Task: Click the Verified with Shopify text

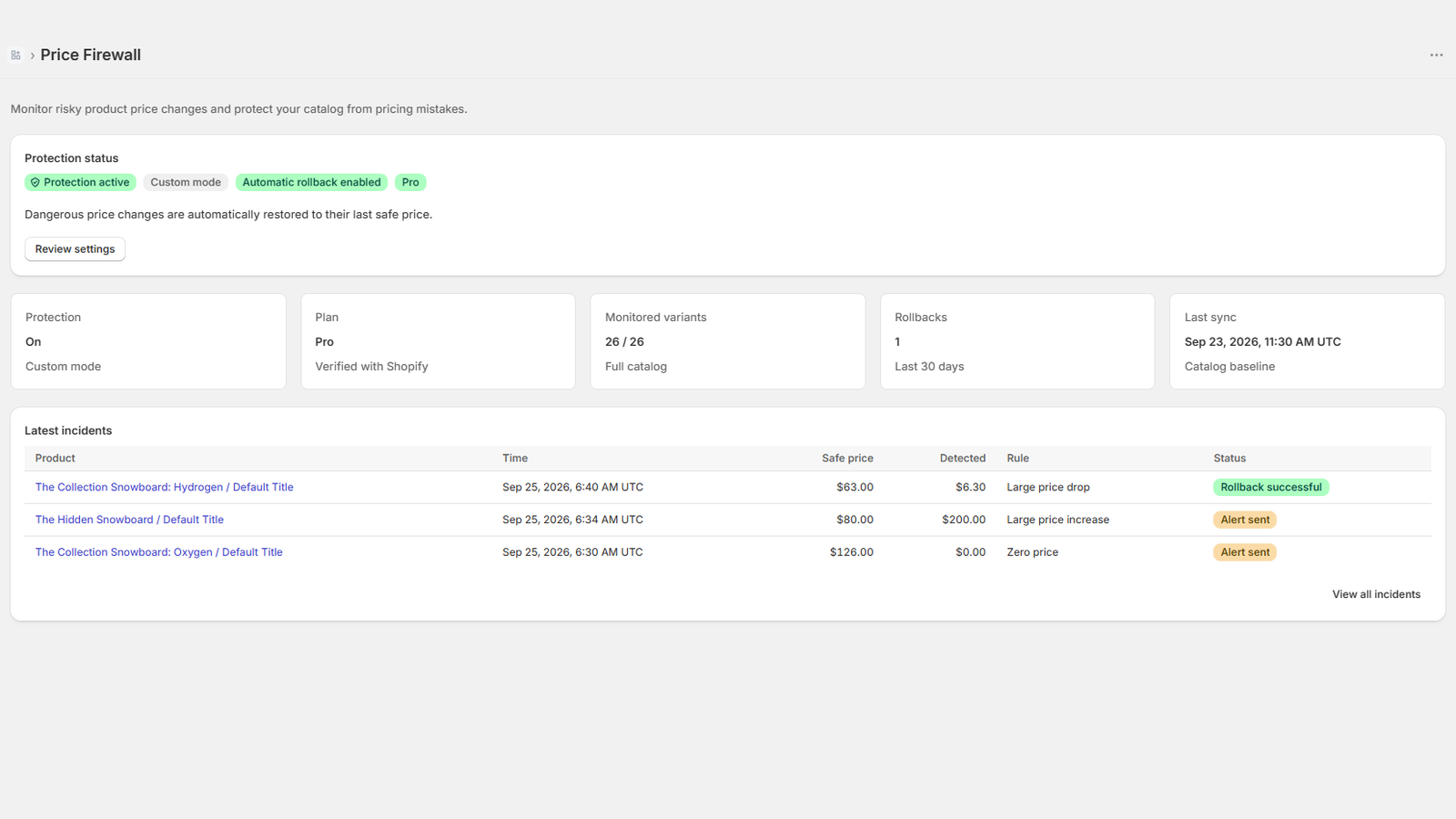Action: coord(371,367)
